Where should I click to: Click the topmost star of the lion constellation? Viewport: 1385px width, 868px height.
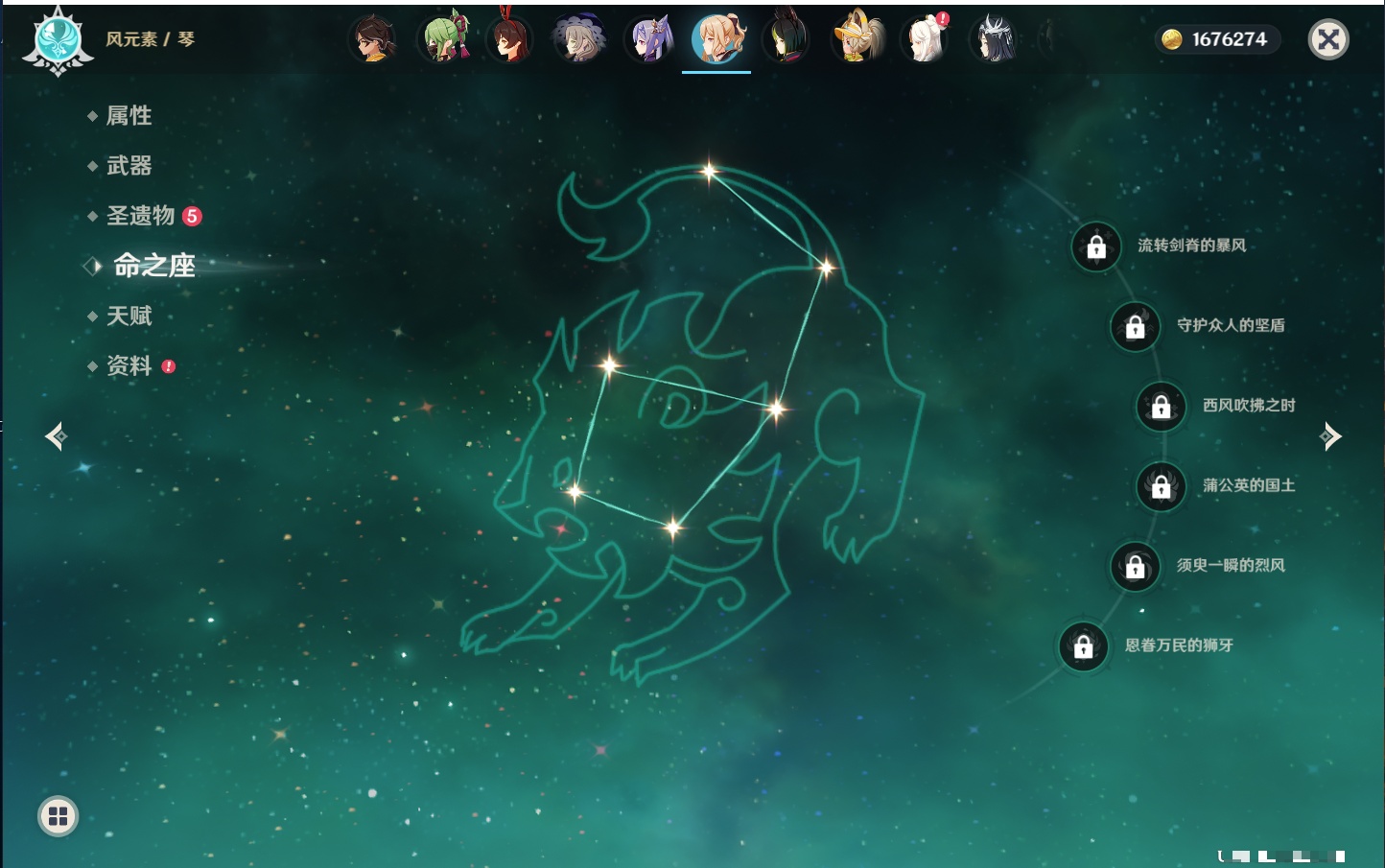709,172
